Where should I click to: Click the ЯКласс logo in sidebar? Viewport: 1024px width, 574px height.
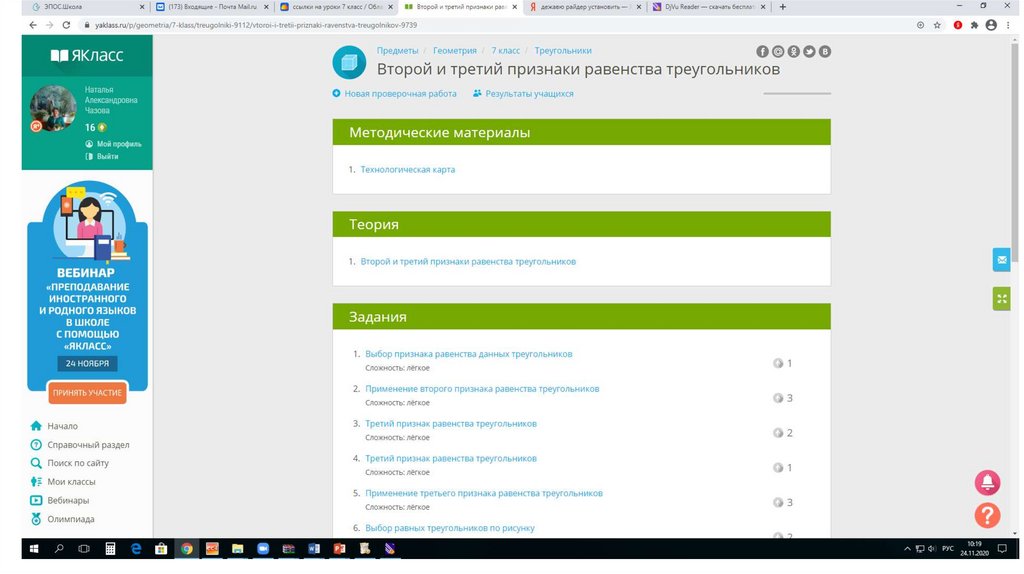87,56
